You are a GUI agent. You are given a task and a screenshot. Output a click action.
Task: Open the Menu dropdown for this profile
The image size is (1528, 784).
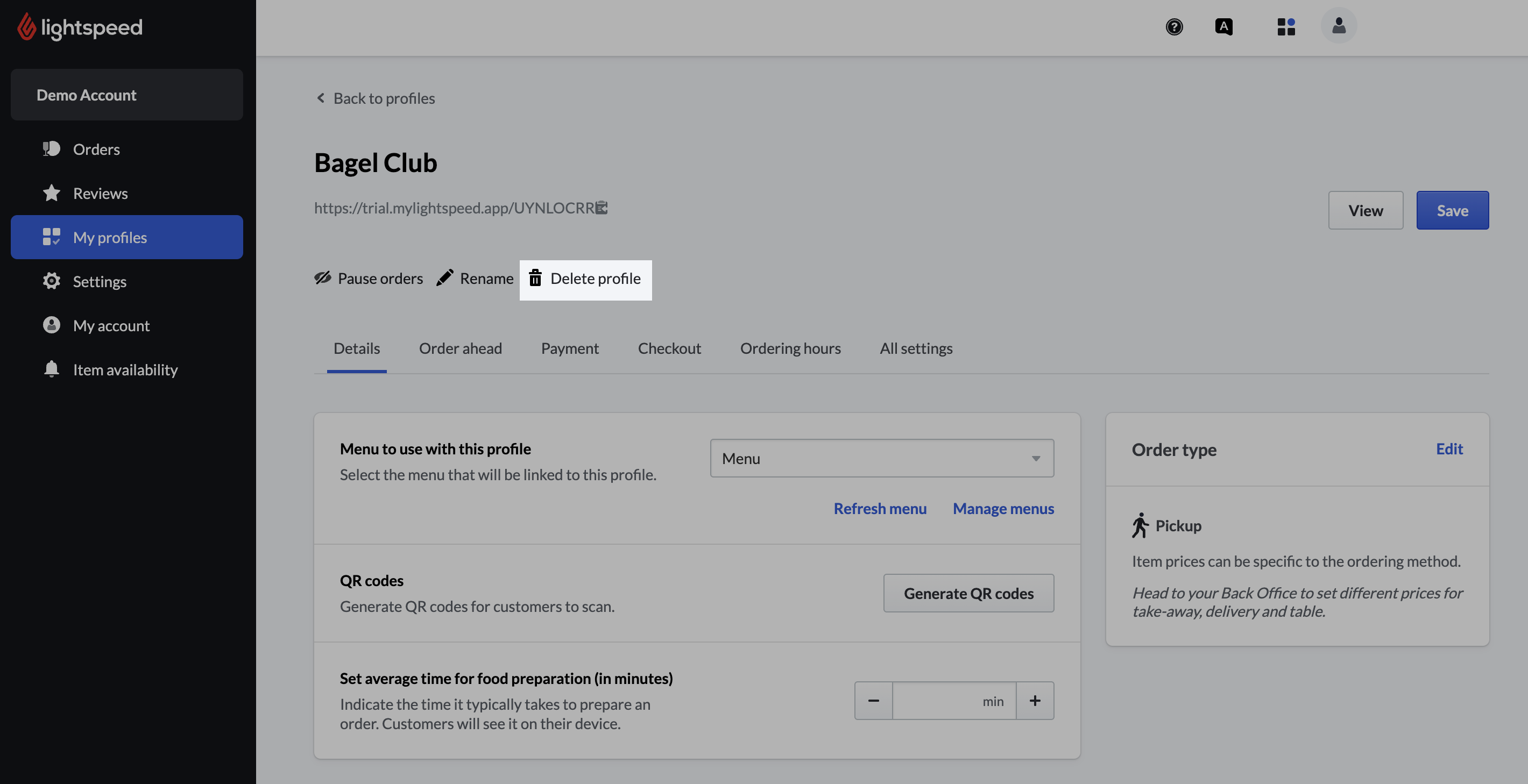[x=881, y=458]
